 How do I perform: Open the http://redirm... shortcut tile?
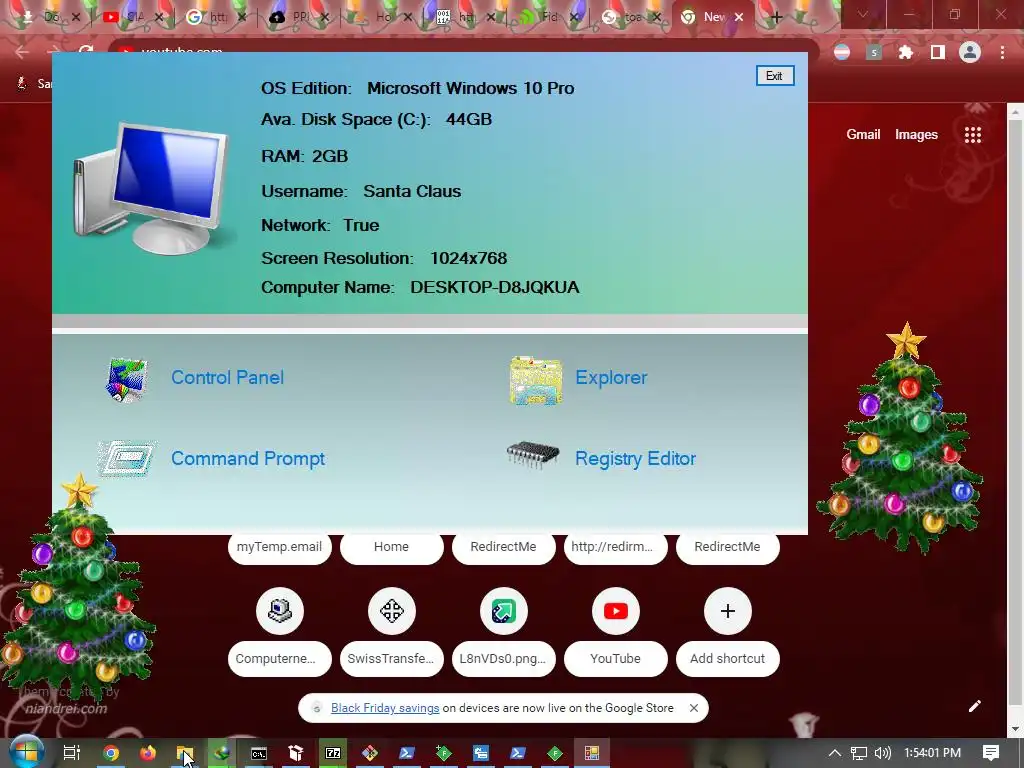point(615,547)
